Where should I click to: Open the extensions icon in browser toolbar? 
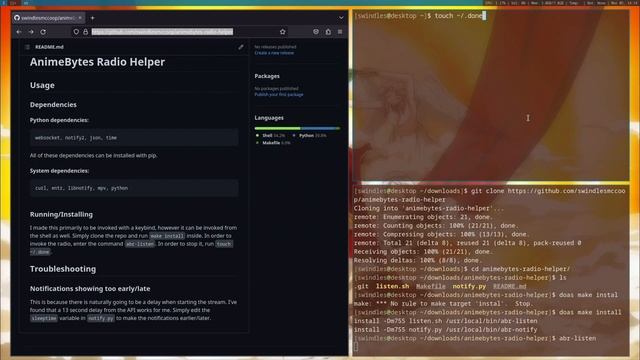[x=328, y=32]
